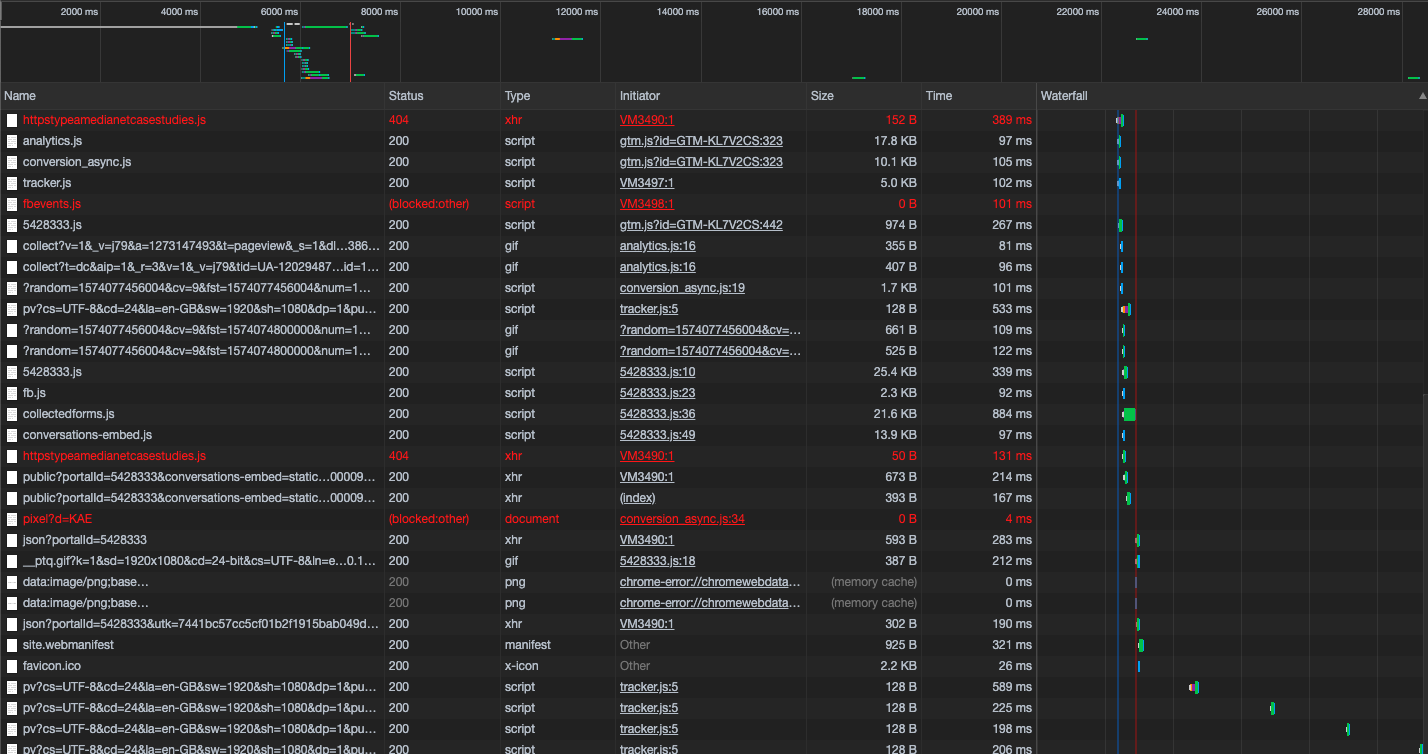
Task: Open the VM3498:1 initiator link for fbevents.js
Action: click(647, 204)
